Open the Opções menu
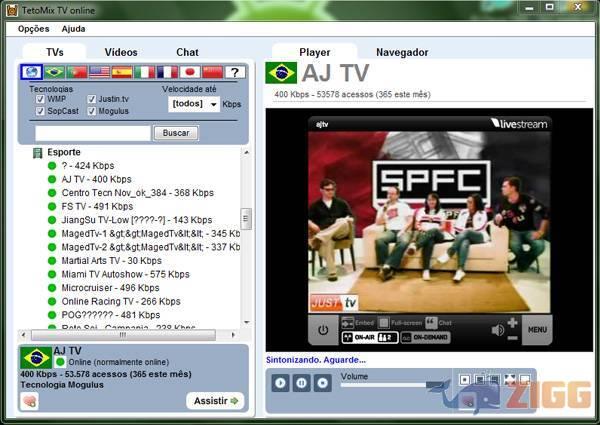 coord(34,29)
